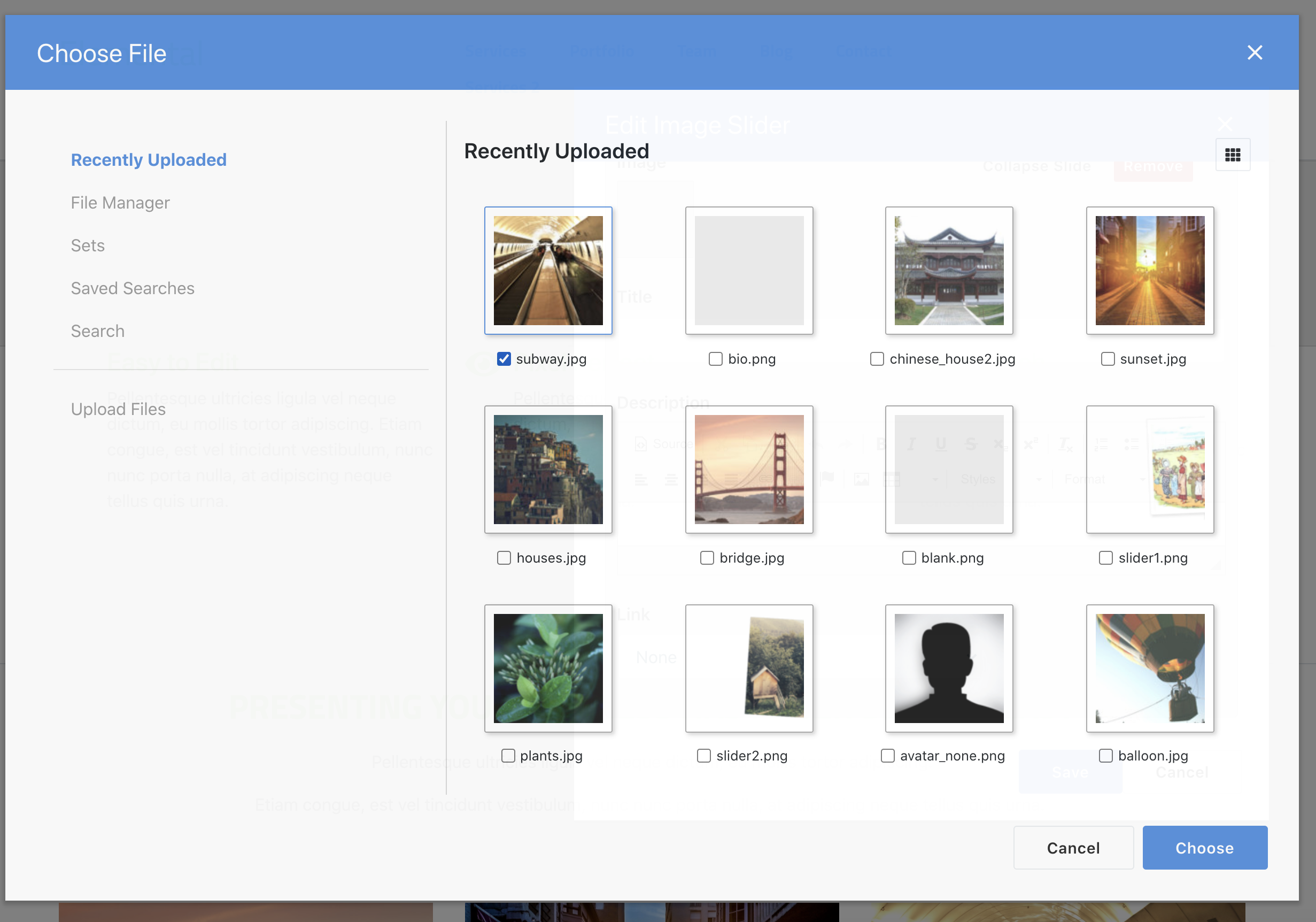Uncheck the subway.jpg checkbox
The image size is (1316, 922).
tap(504, 358)
